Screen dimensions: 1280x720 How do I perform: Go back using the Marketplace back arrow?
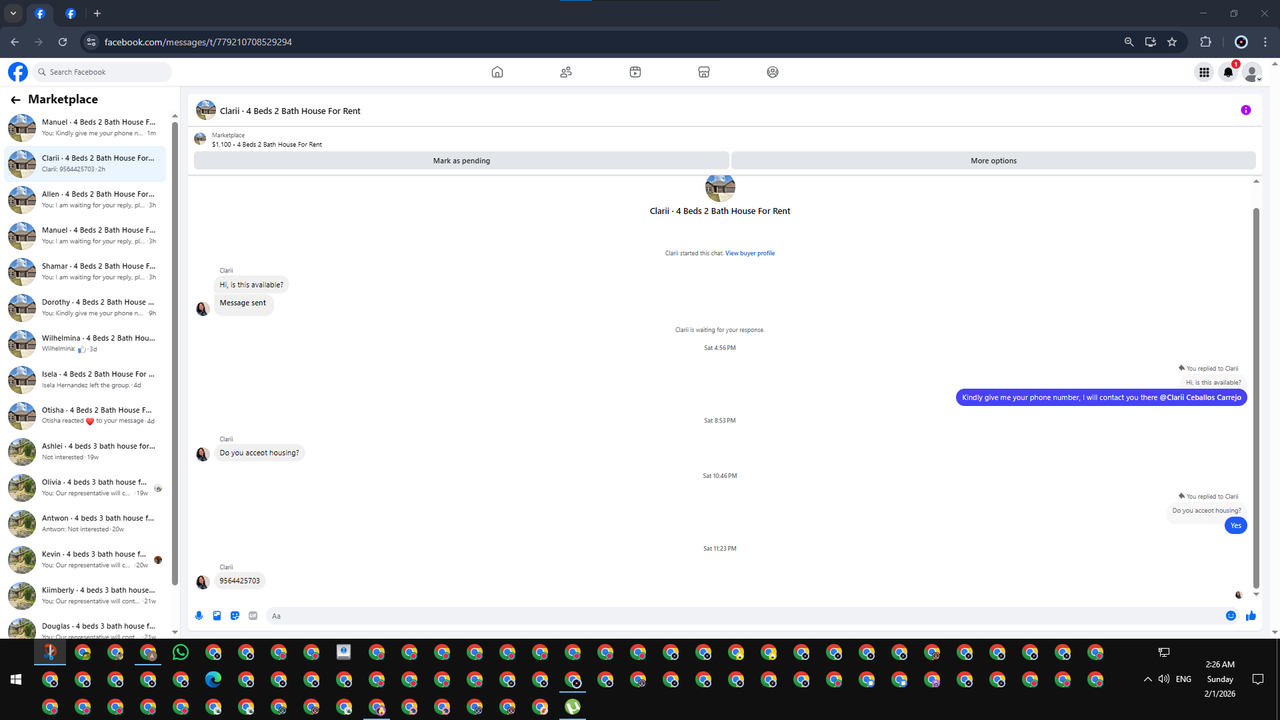coord(16,100)
